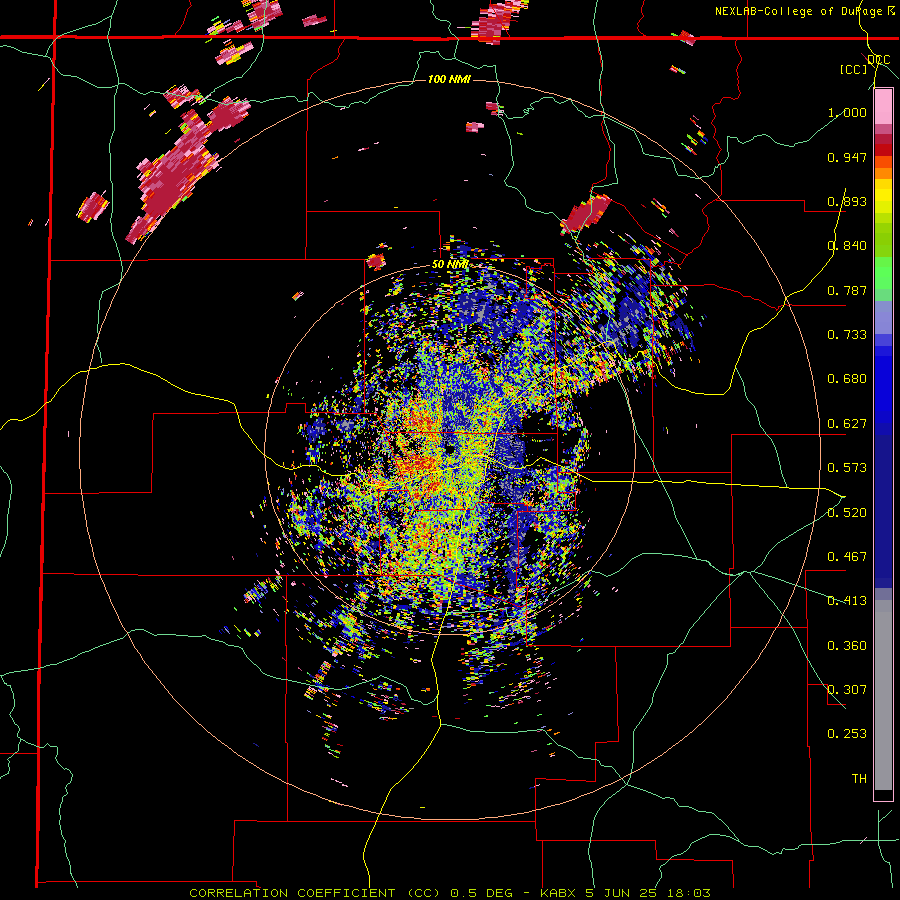Screen dimensions: 900x900
Task: Pick the light pink top color bar segment
Action: pos(883,106)
